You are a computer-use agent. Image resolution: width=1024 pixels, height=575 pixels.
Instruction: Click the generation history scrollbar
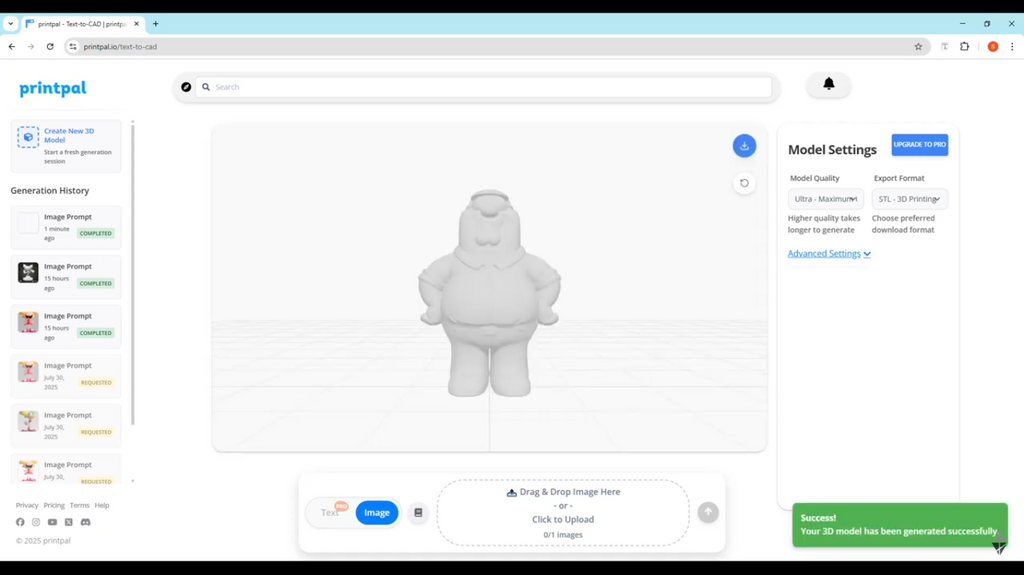pos(133,274)
